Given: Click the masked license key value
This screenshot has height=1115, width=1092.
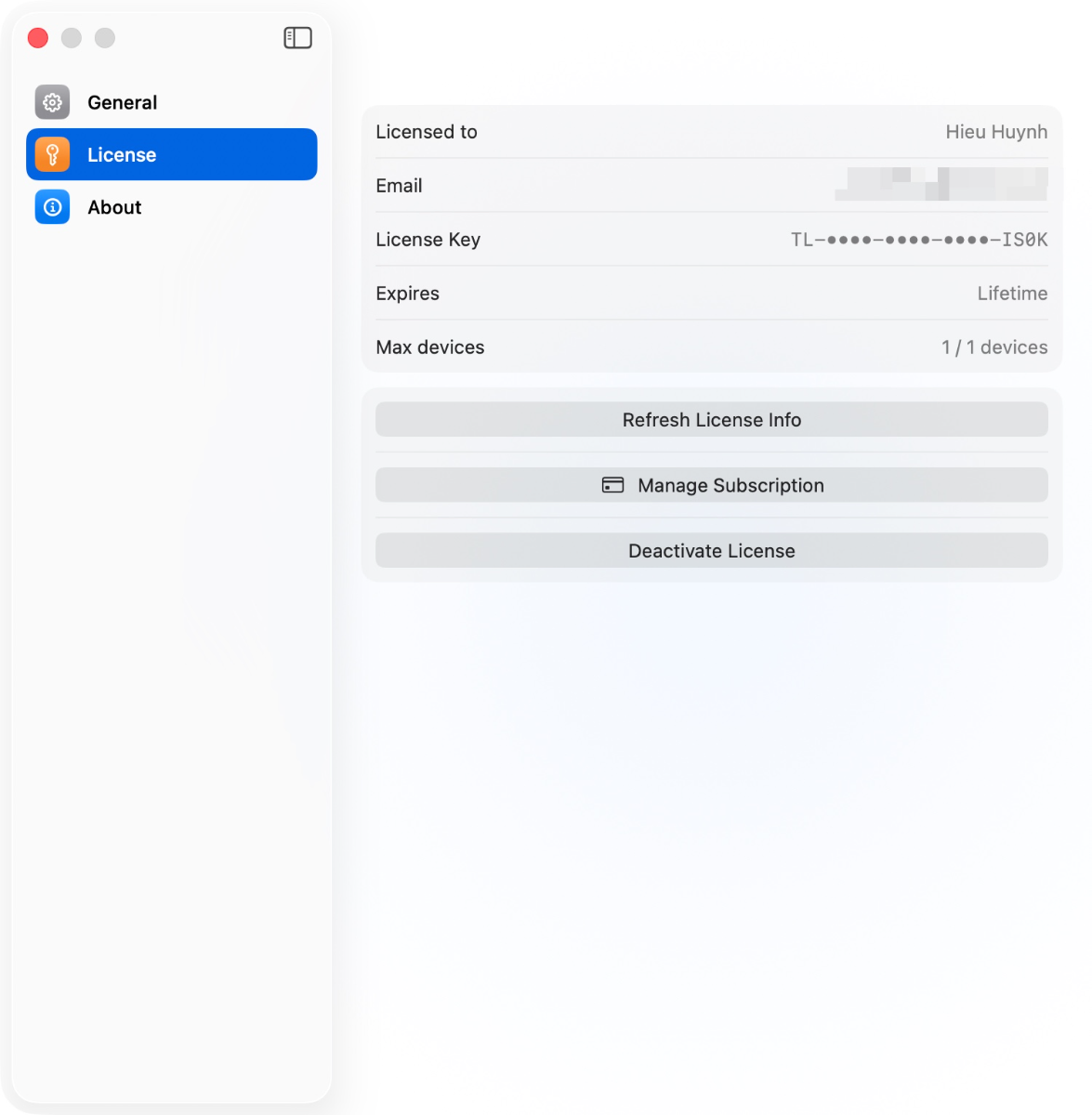Looking at the screenshot, I should [919, 240].
